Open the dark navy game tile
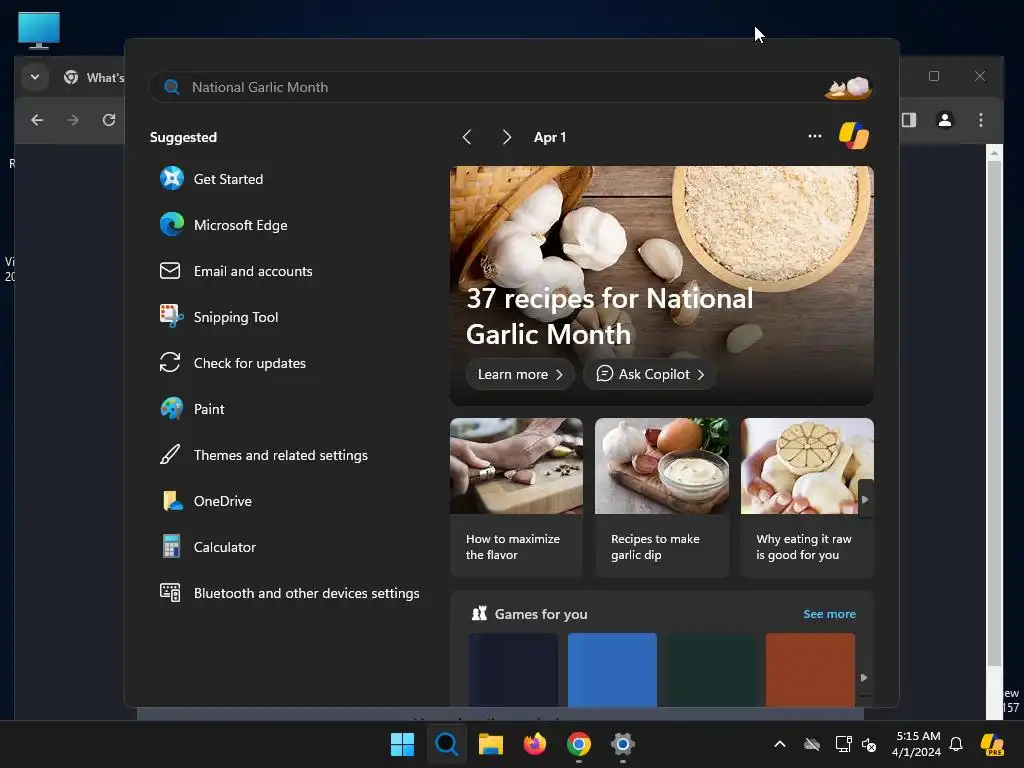 coord(513,669)
